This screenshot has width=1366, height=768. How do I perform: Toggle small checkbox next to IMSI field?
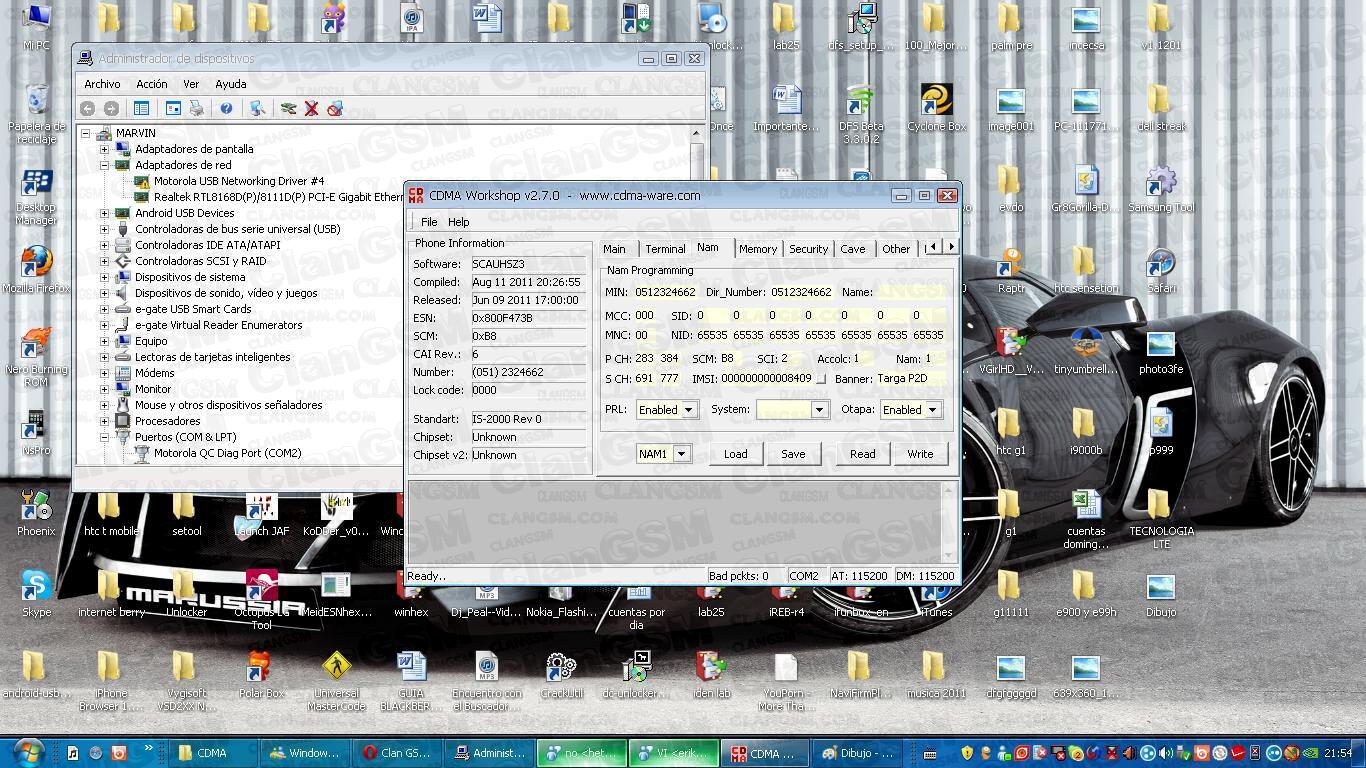(821, 379)
